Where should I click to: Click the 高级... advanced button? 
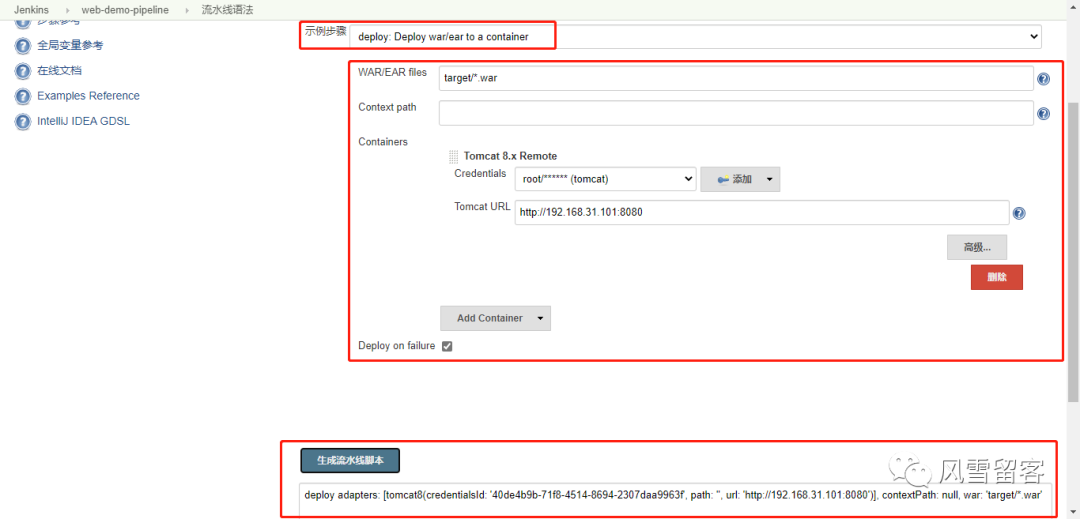pos(977,247)
